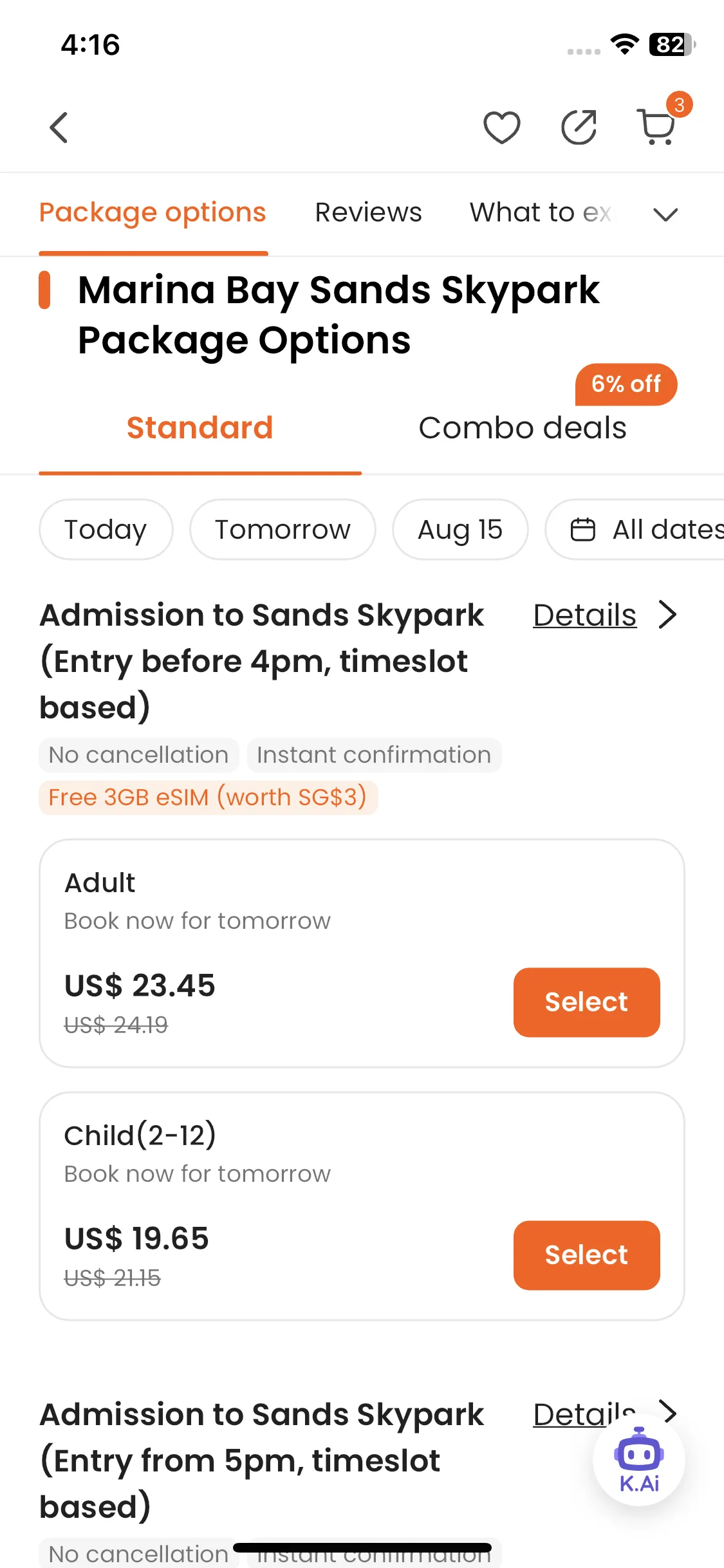The height and width of the screenshot is (1568, 724).
Task: Switch to the Combo deals tab
Action: 523,428
